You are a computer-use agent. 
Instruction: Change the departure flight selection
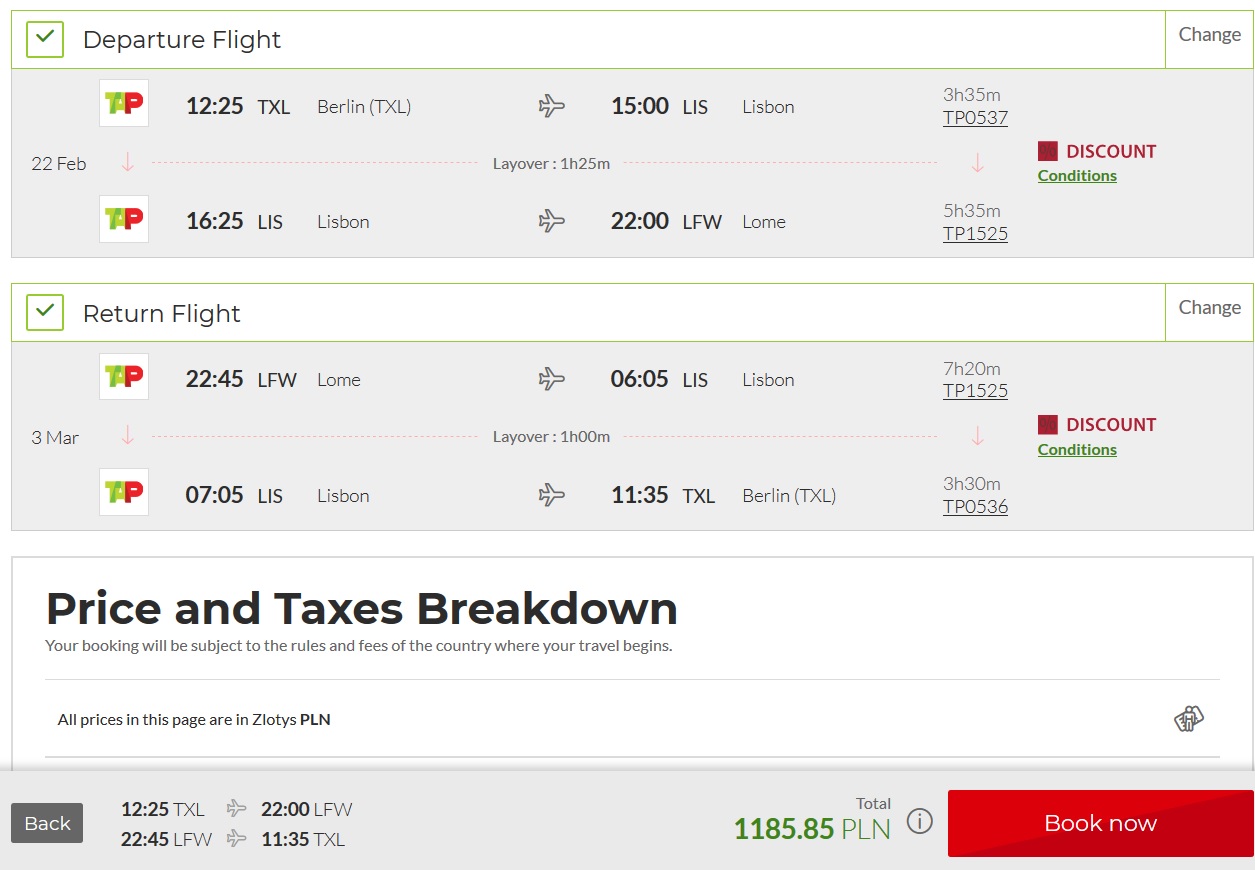tap(1209, 35)
